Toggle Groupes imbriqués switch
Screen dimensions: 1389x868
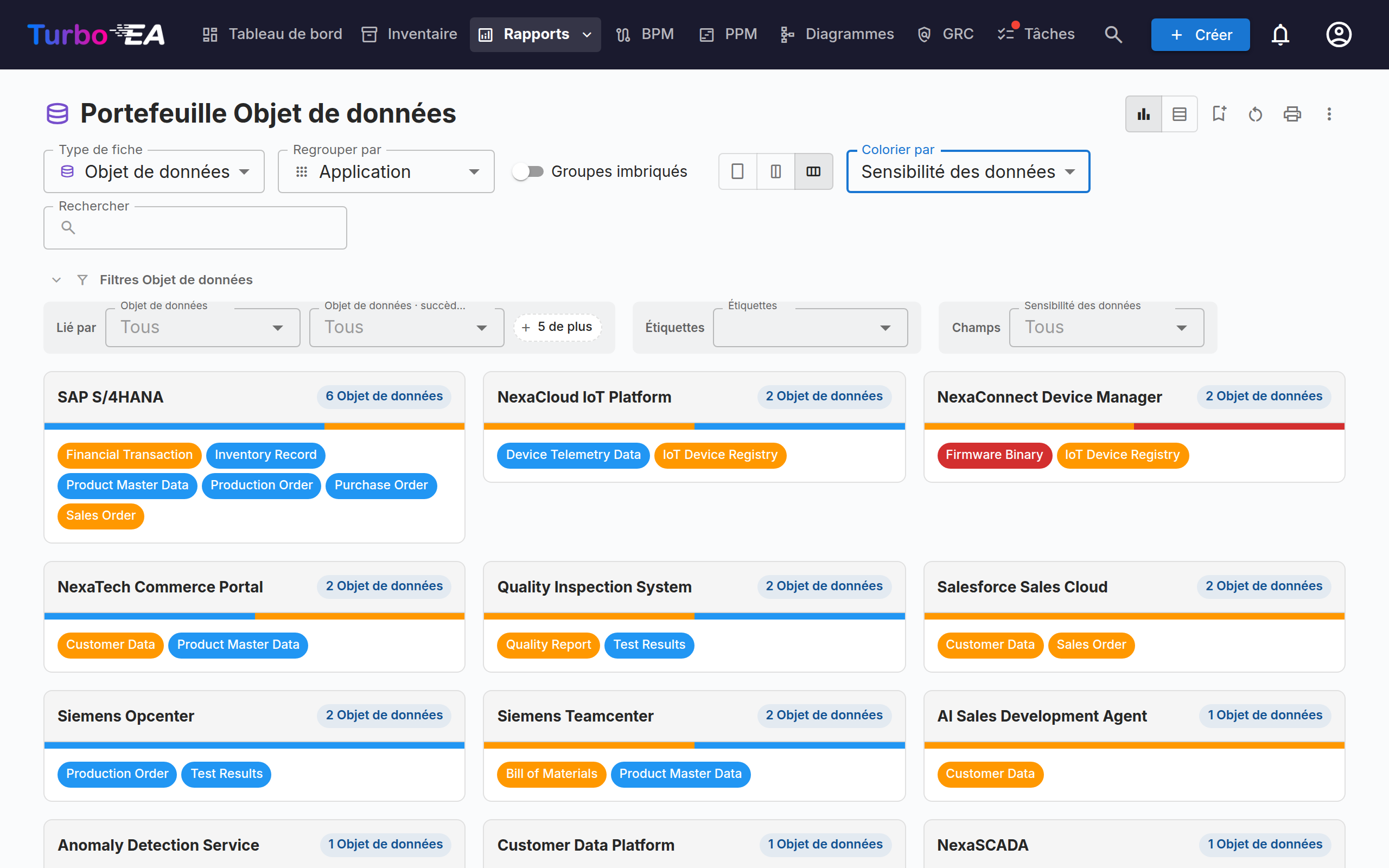528,171
